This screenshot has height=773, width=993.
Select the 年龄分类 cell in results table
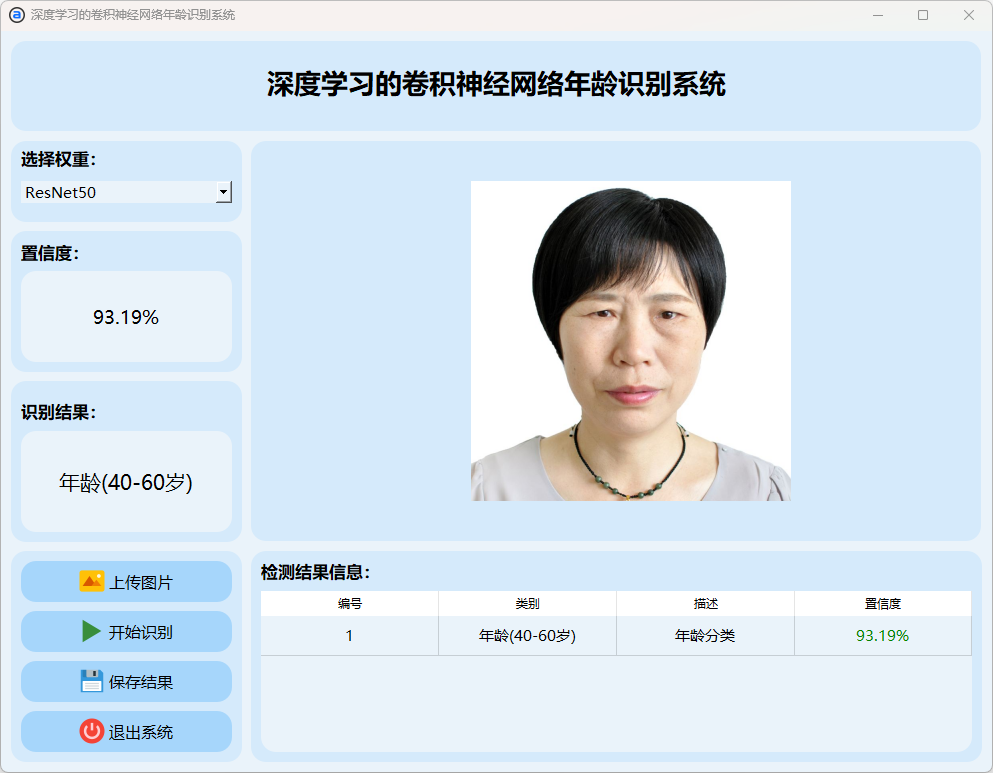click(x=705, y=636)
